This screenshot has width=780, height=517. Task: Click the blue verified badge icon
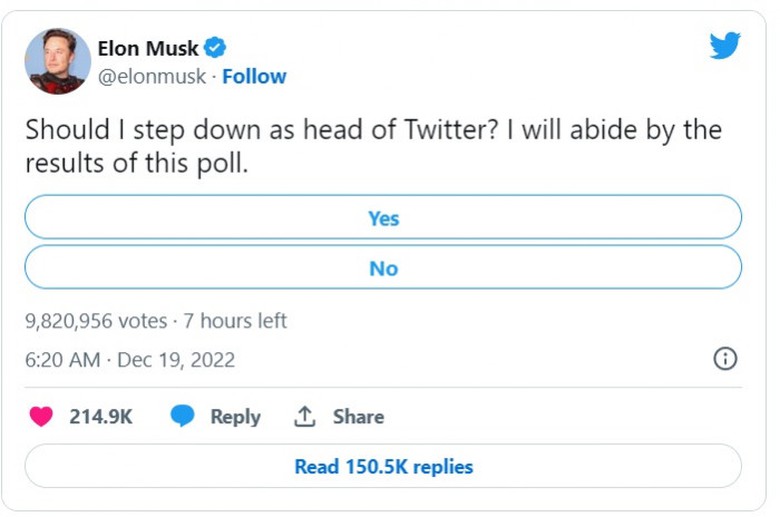click(x=215, y=48)
